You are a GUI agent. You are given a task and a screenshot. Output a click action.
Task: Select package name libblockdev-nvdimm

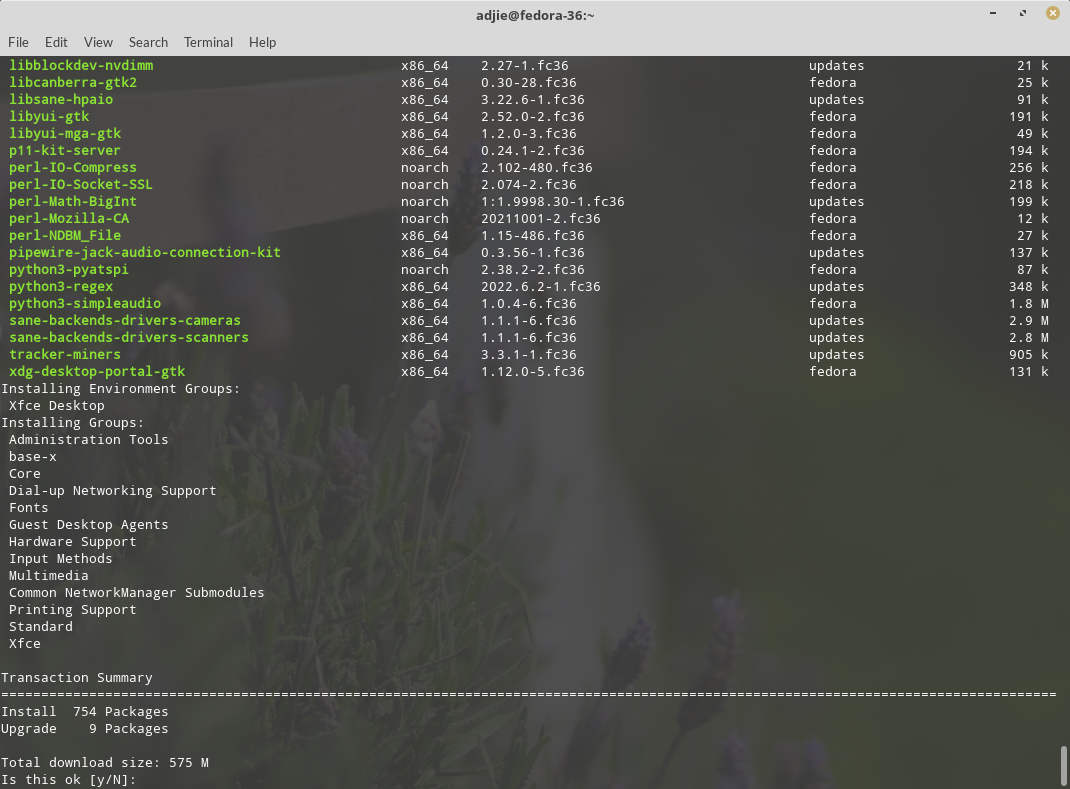tap(81, 66)
